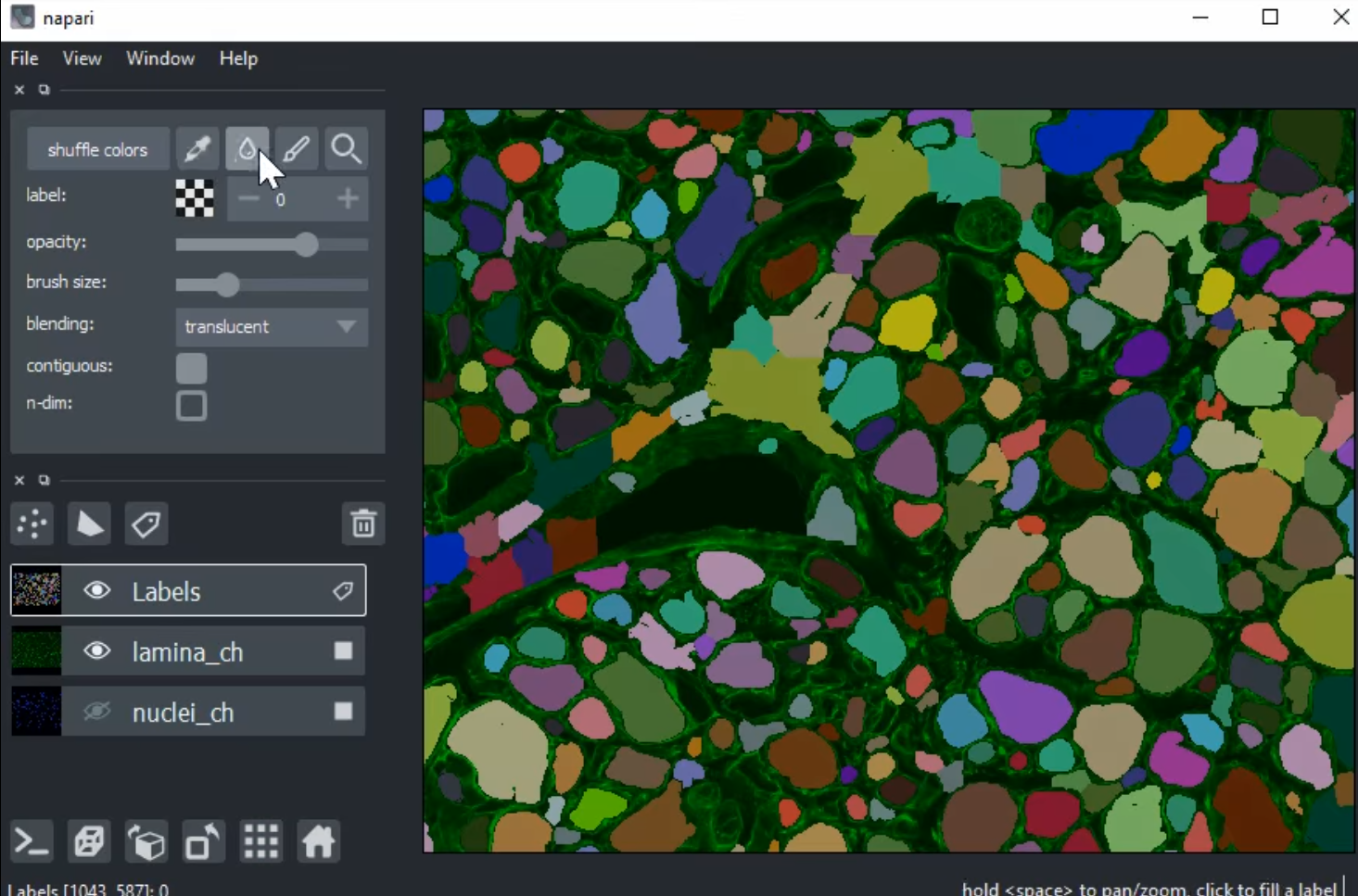Activate the fill bucket tool
Viewport: 1358px width, 896px height.
(x=247, y=149)
